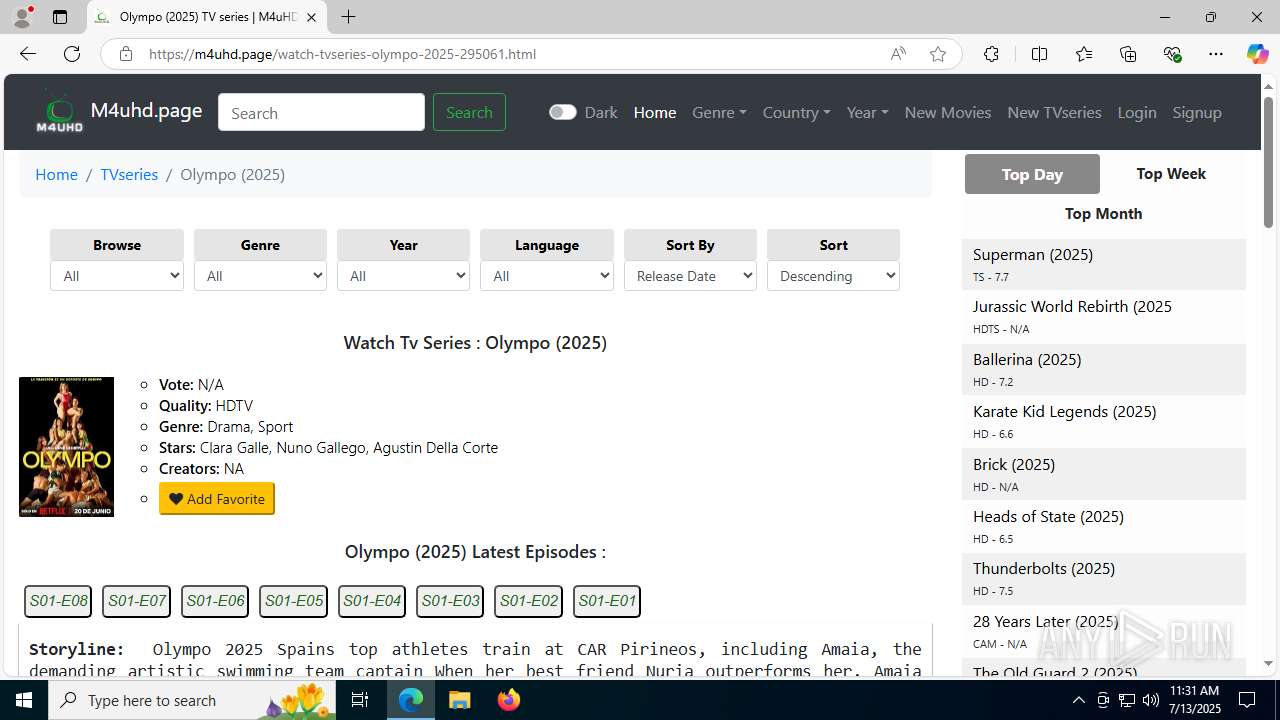
Task: Open New Movies nav link
Action: click(948, 112)
